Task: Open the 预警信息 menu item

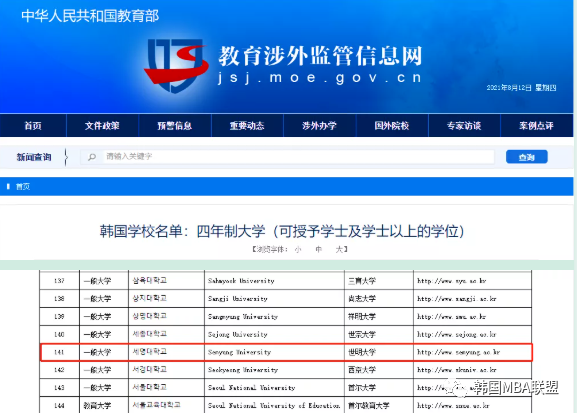Action: 175,126
